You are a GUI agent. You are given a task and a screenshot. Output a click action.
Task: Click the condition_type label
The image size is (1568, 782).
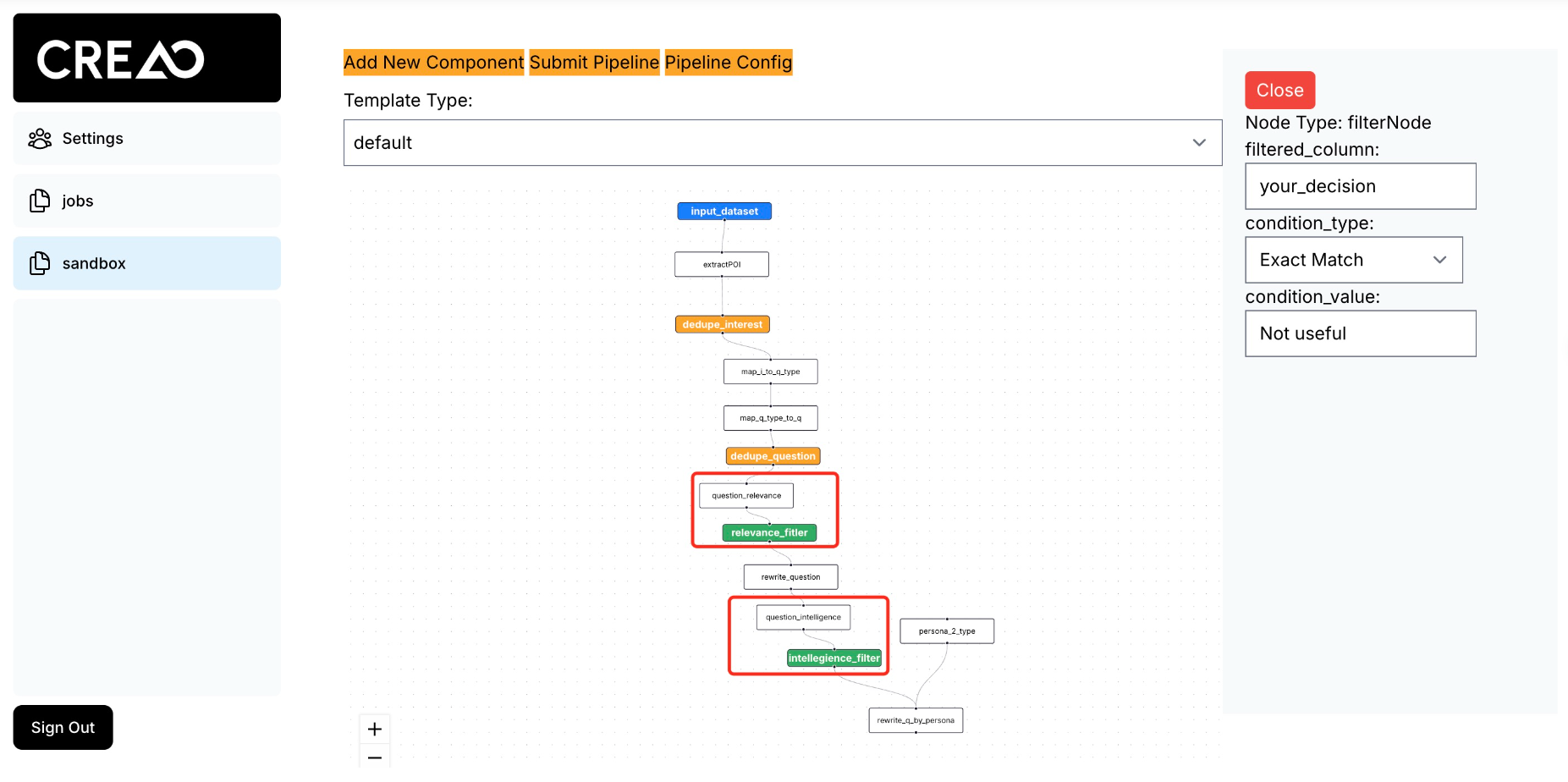point(1309,223)
